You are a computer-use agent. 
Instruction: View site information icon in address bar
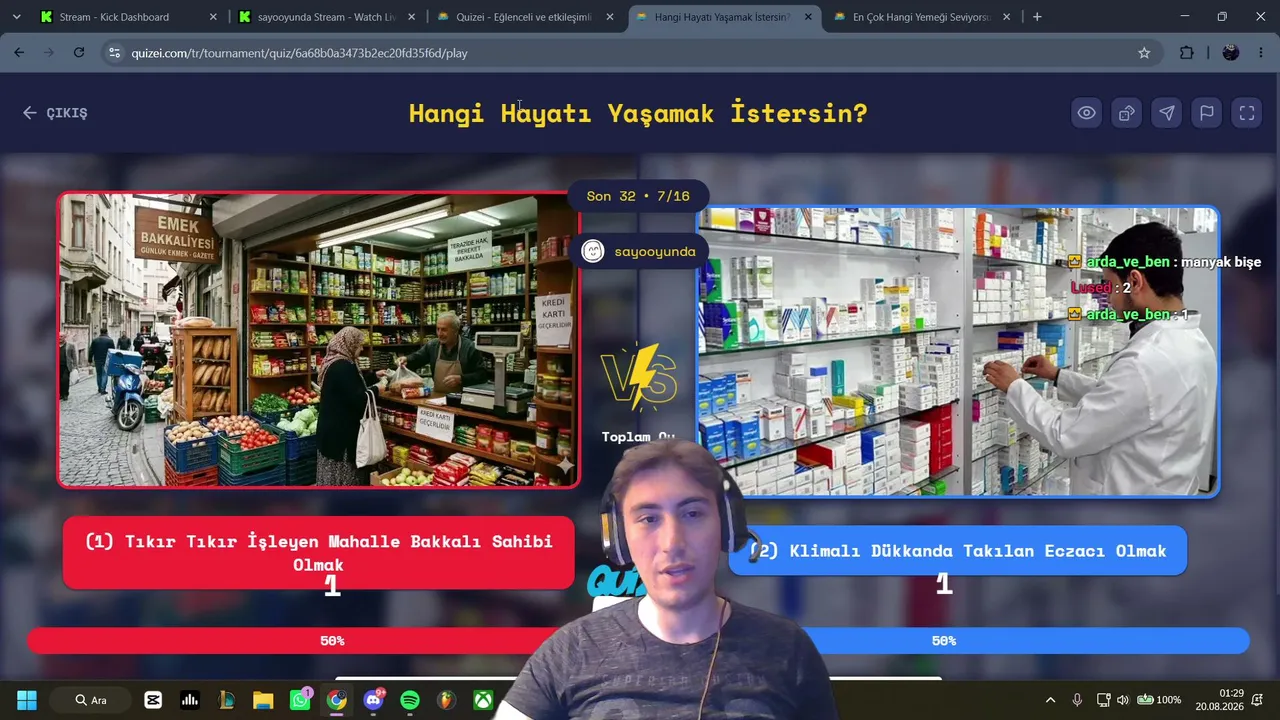[x=114, y=53]
